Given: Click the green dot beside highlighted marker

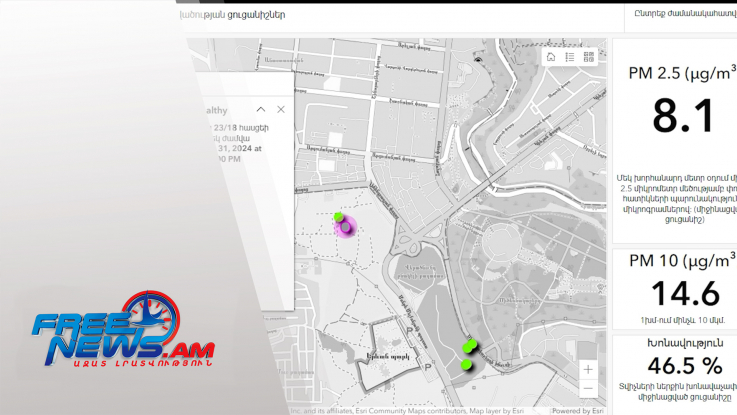Looking at the screenshot, I should click(338, 217).
